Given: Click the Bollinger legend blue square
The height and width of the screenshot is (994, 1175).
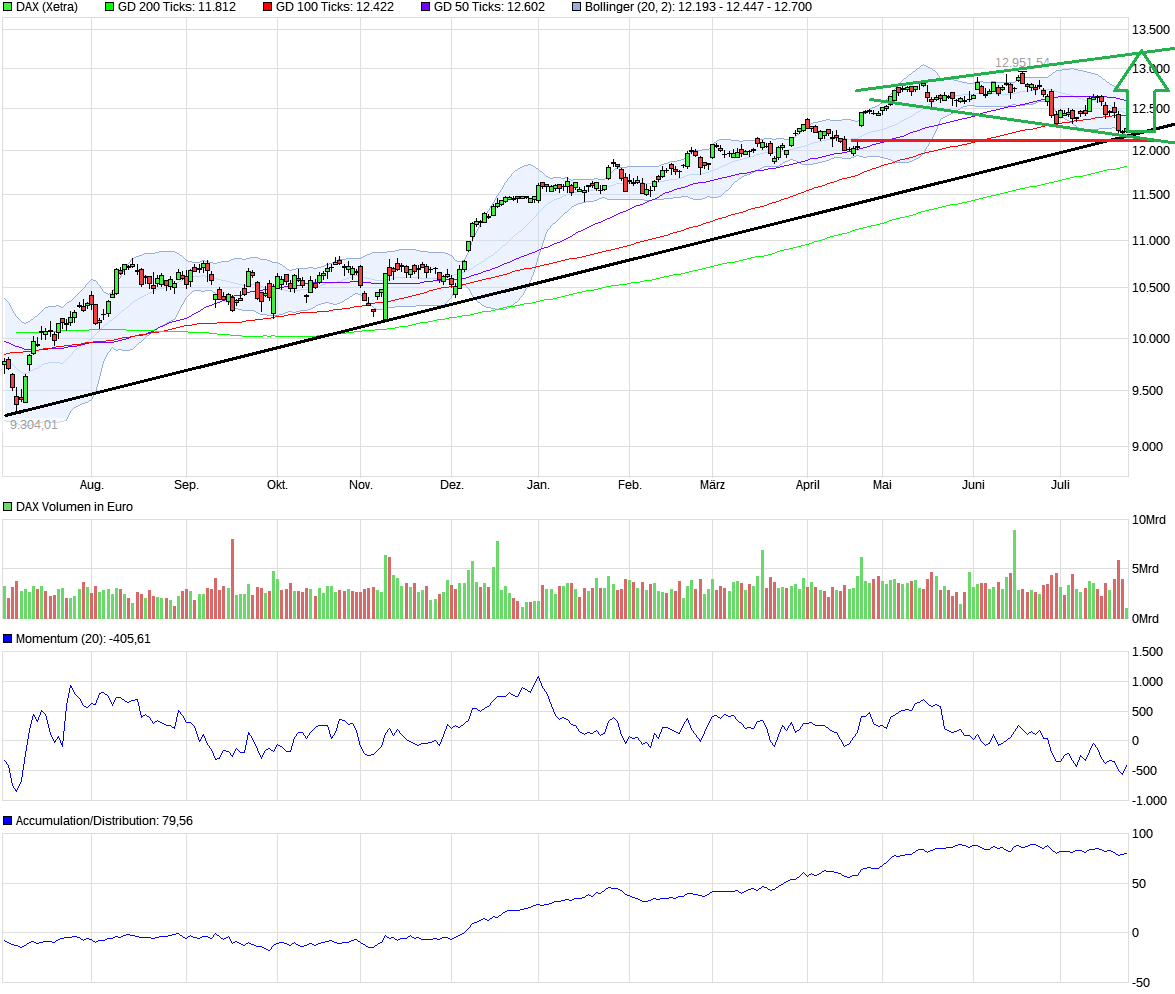Looking at the screenshot, I should (576, 7).
